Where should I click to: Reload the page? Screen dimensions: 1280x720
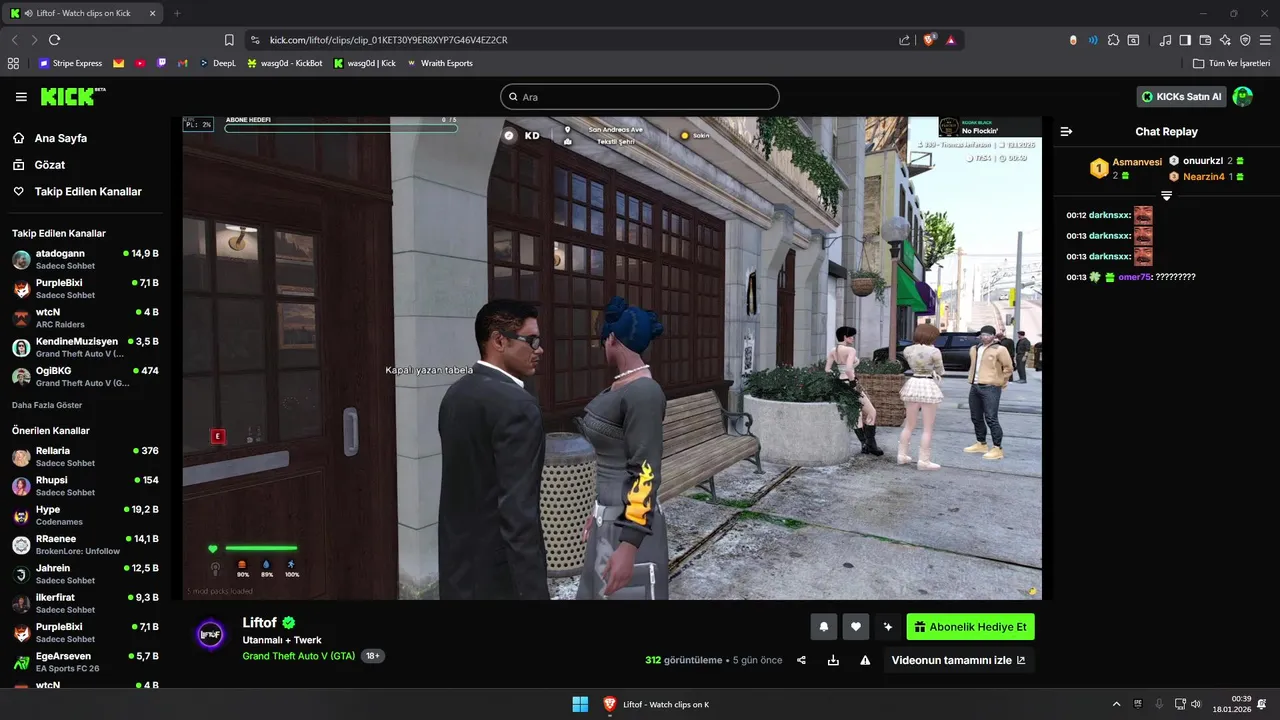(x=54, y=40)
